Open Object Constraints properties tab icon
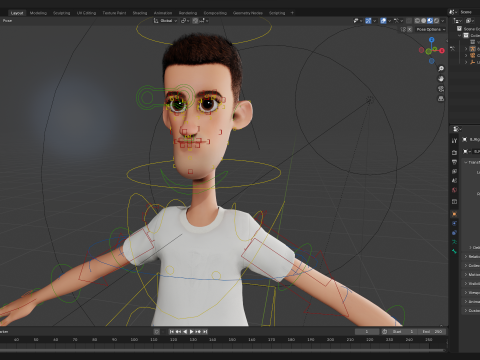This screenshot has height=360, width=480. tap(454, 233)
